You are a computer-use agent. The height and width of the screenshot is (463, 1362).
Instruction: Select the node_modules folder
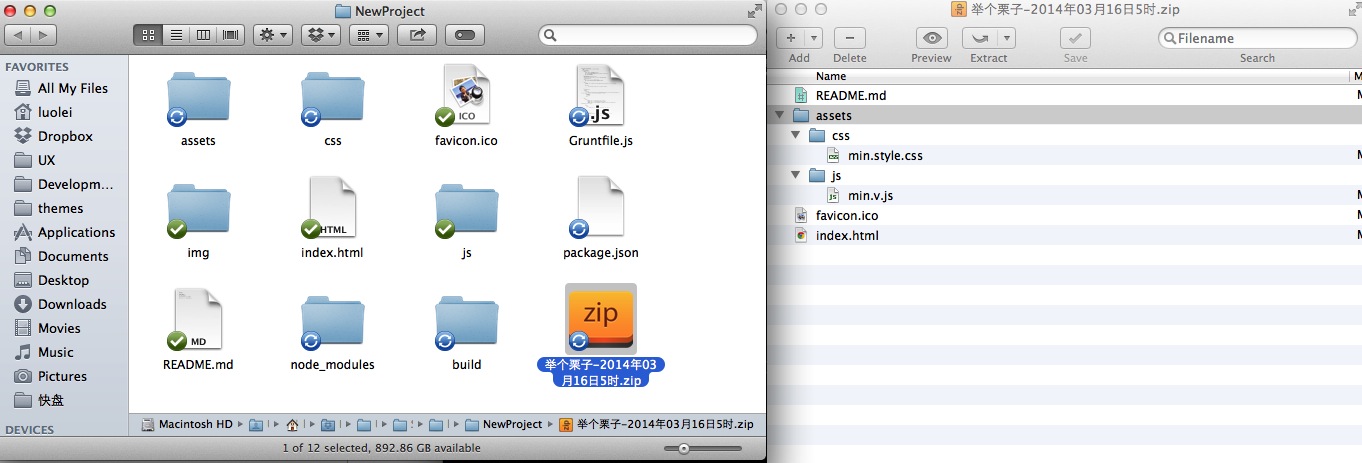[332, 322]
